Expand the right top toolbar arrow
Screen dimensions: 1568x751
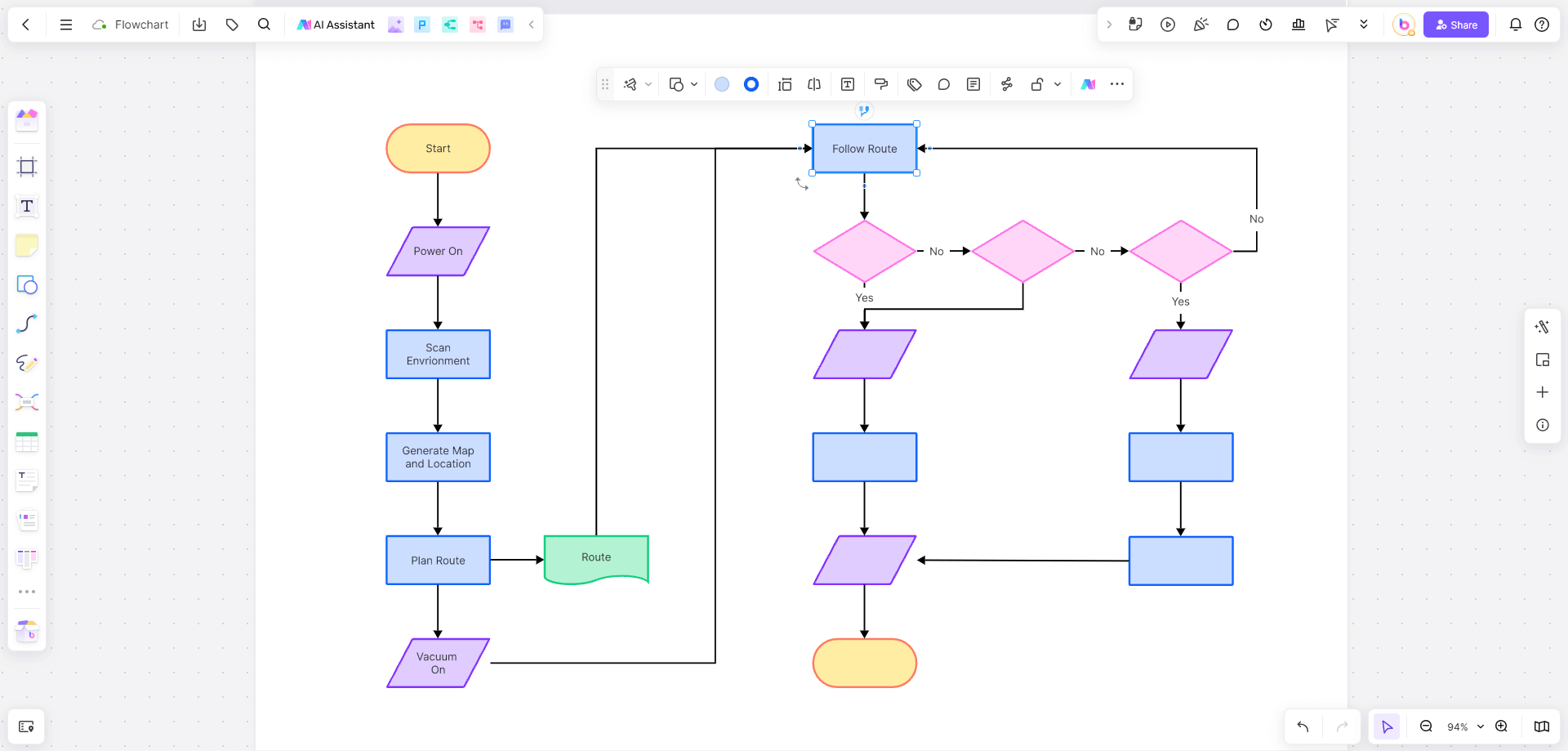tap(1109, 25)
